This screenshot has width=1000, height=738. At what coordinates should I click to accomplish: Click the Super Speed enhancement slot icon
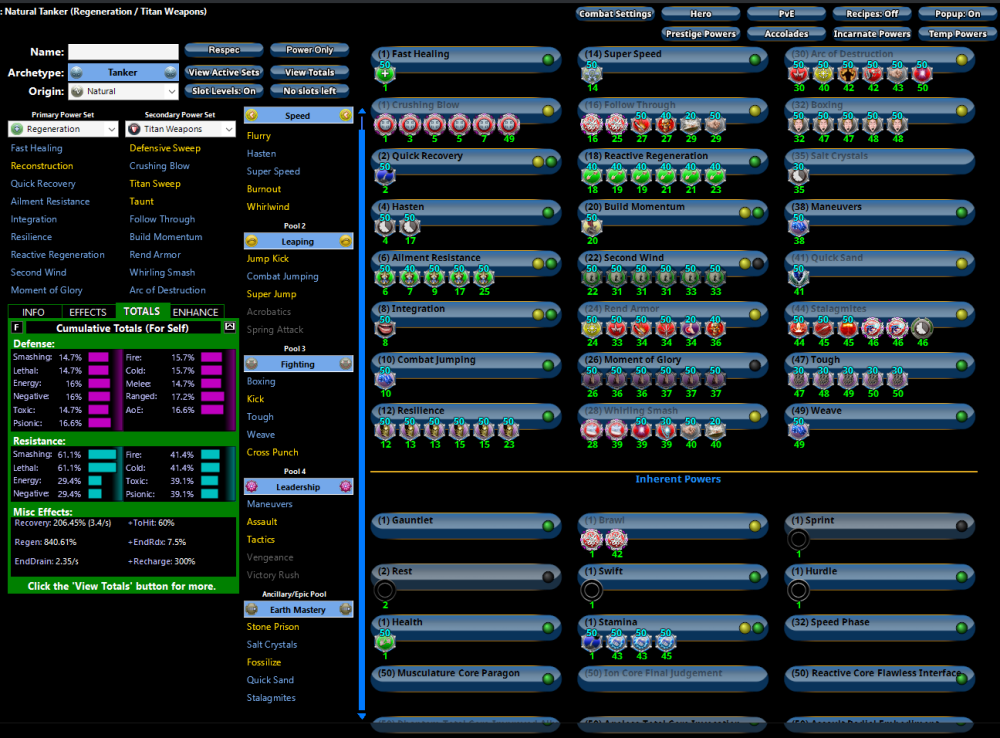(x=592, y=74)
